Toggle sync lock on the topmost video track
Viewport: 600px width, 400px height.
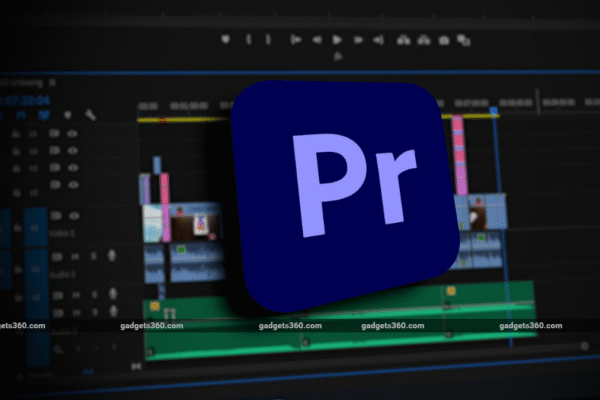[x=54, y=133]
